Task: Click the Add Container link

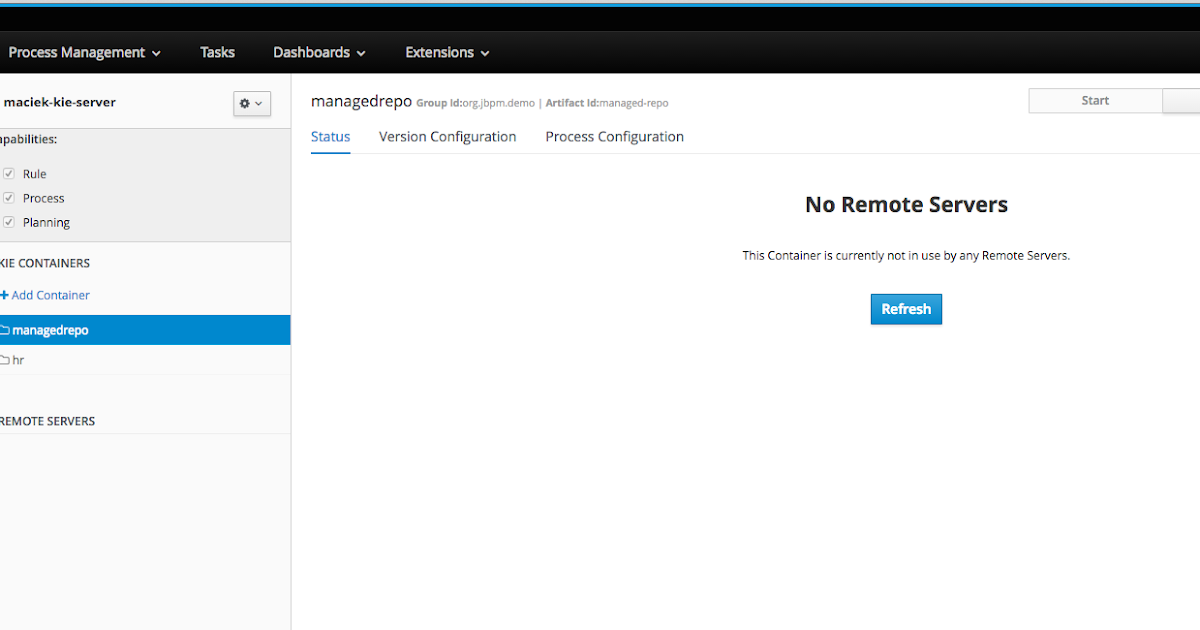Action: click(51, 295)
